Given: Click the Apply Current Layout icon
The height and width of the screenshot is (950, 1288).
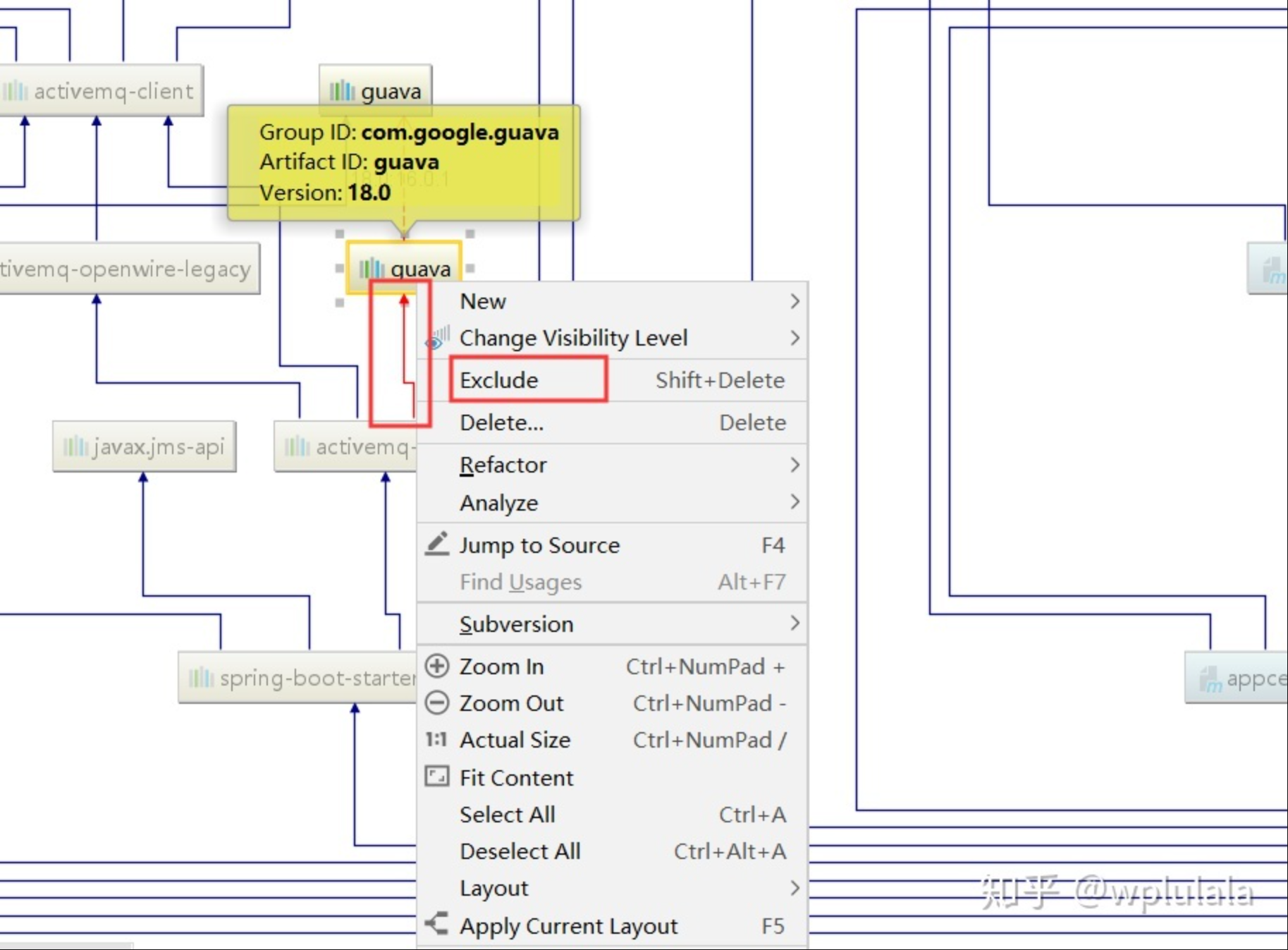Looking at the screenshot, I should pos(437,924).
